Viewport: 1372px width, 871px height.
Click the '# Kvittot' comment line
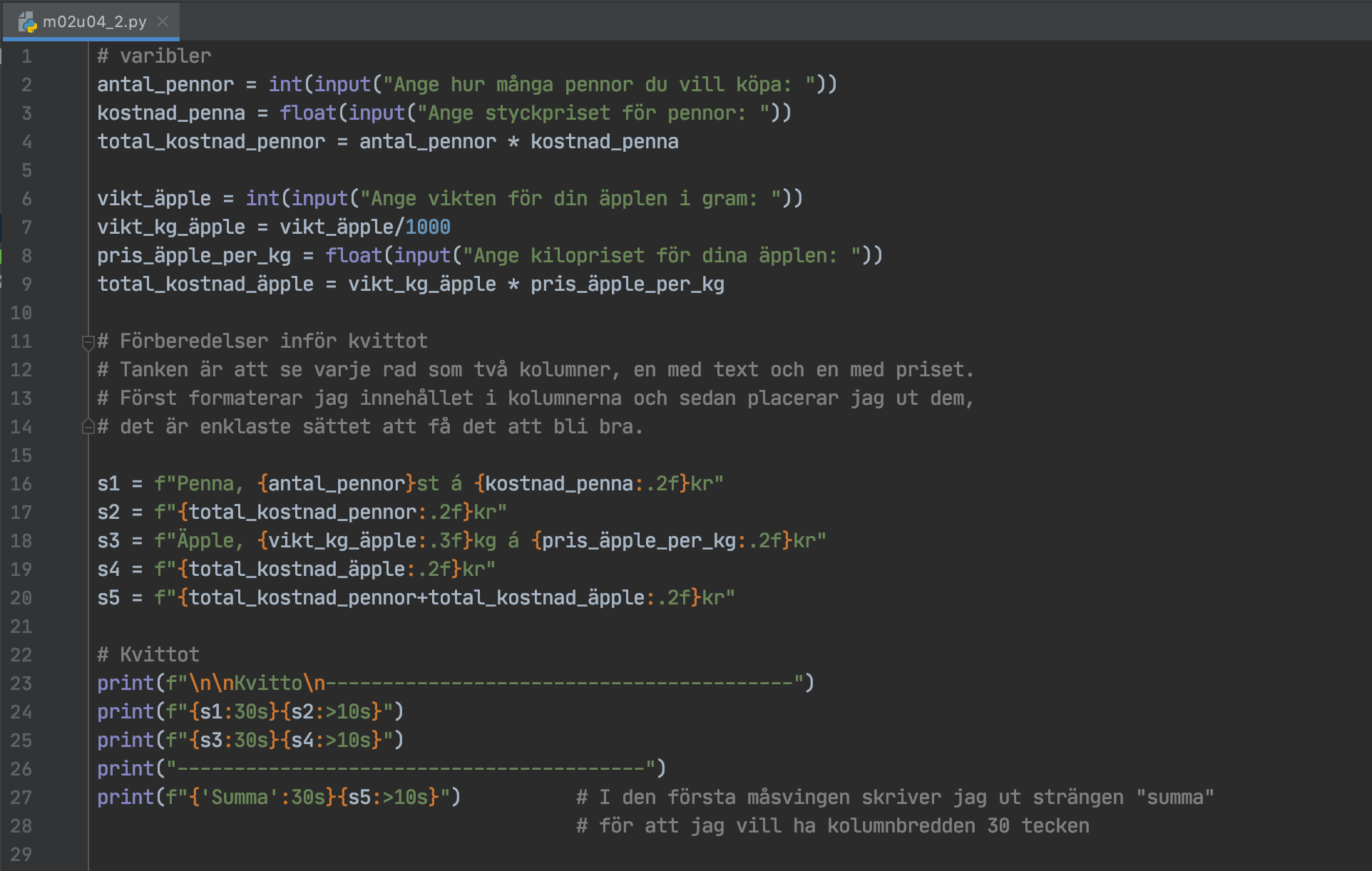point(148,655)
